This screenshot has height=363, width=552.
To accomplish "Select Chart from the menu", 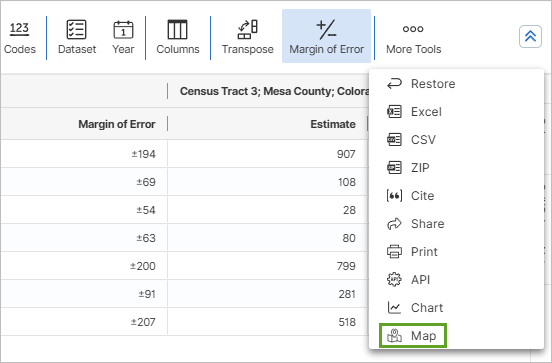I will click(415, 308).
